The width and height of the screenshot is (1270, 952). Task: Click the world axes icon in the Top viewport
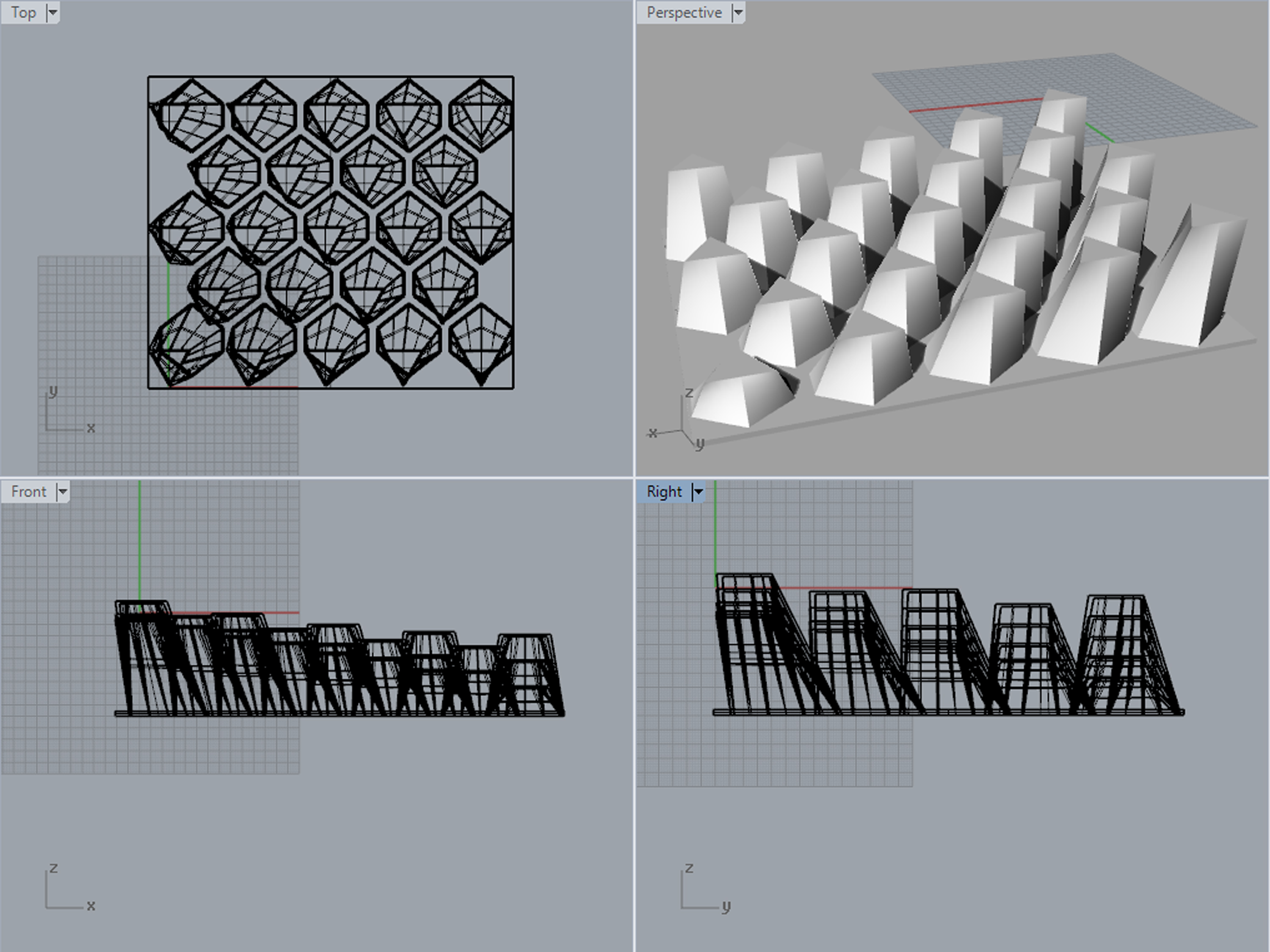point(70,410)
